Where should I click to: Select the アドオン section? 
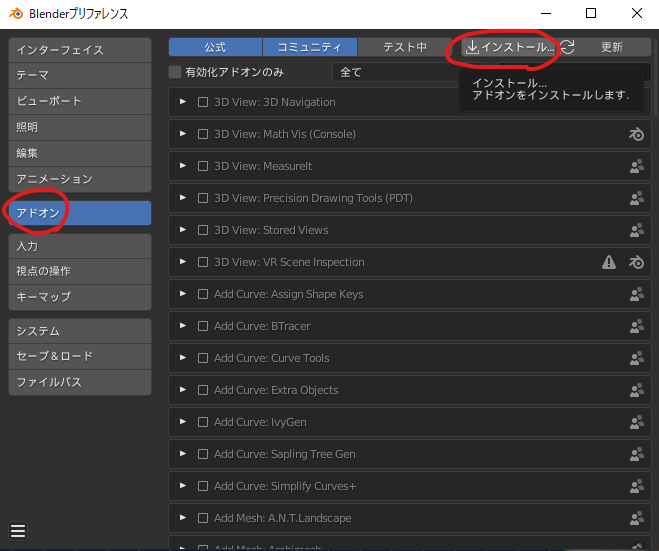(x=80, y=213)
